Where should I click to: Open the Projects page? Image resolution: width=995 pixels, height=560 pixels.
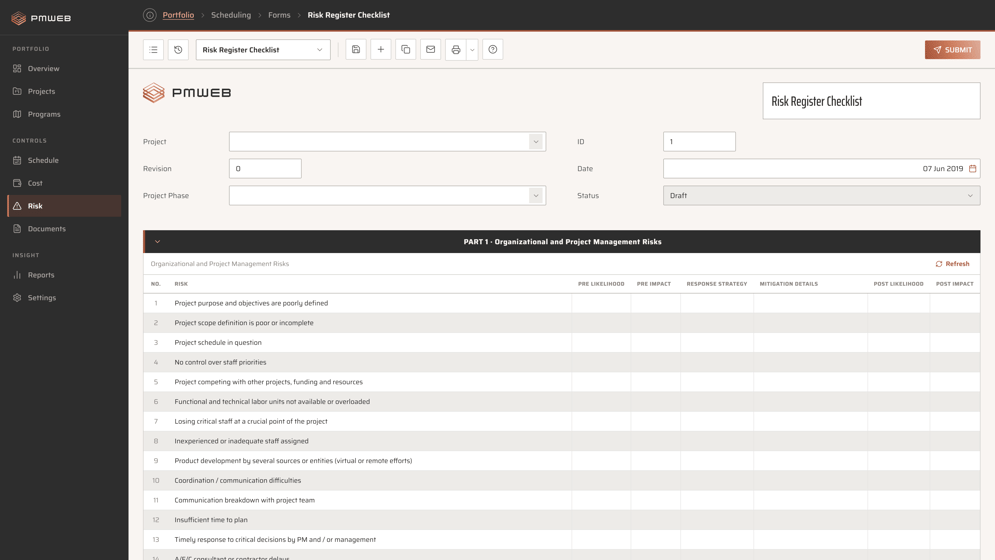tap(41, 91)
